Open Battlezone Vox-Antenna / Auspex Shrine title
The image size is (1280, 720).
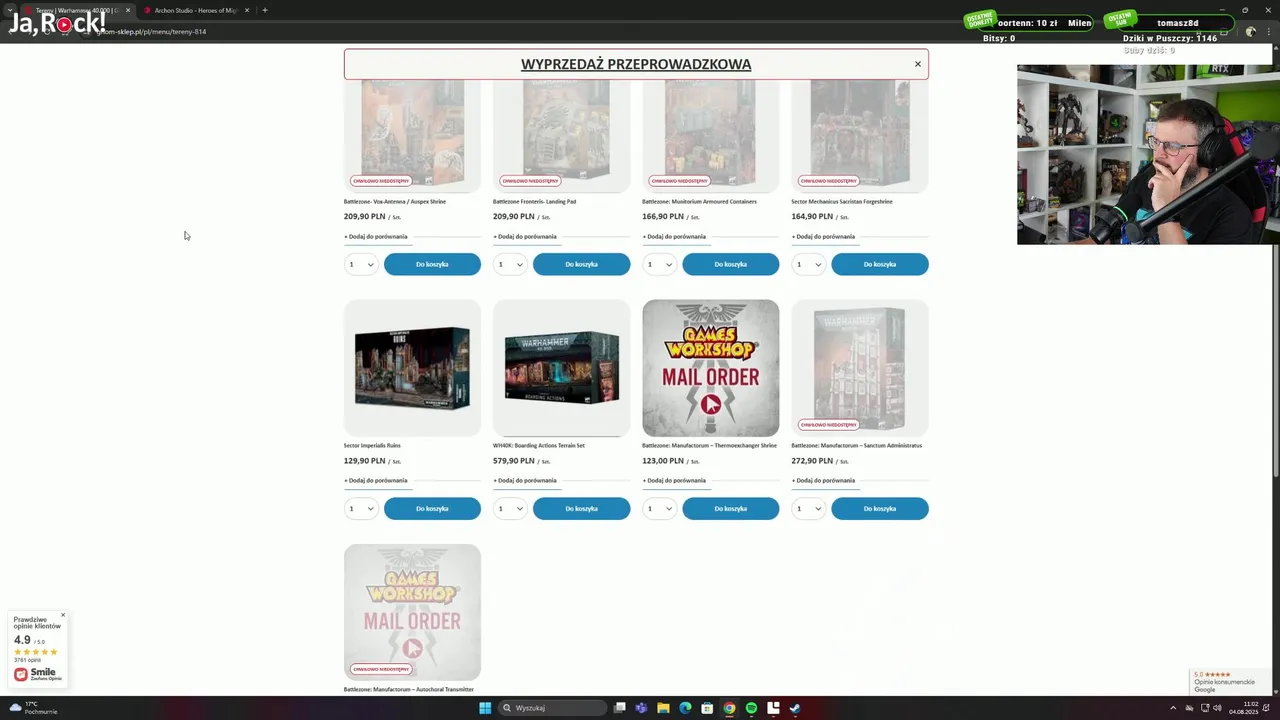(395, 201)
